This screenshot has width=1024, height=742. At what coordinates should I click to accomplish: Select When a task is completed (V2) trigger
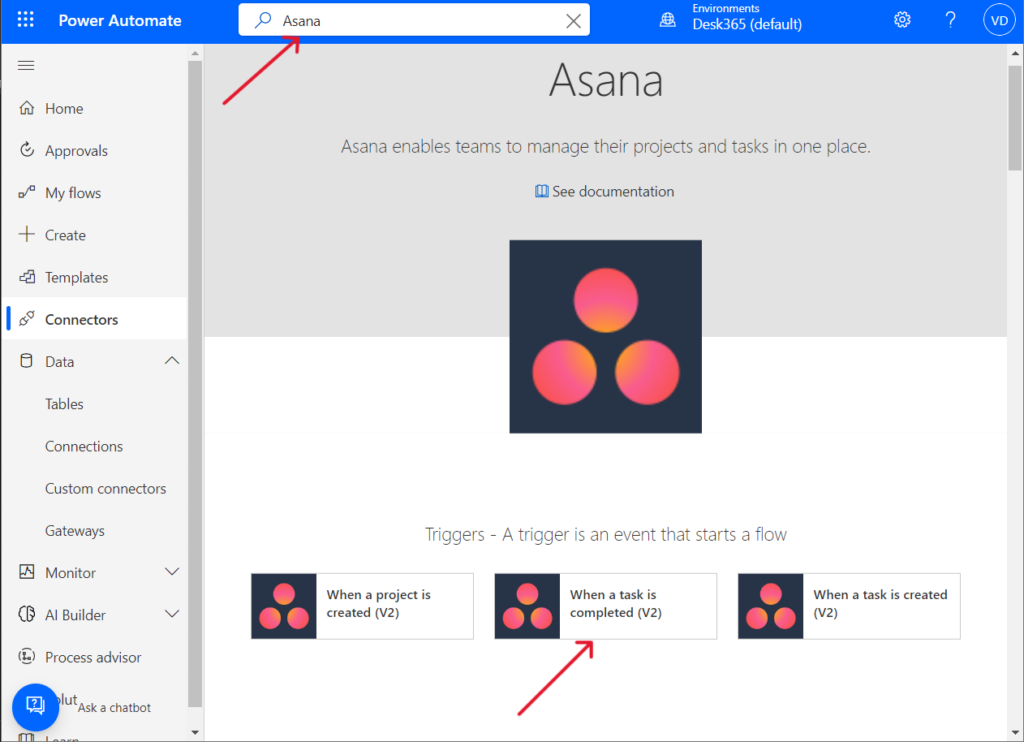click(x=605, y=606)
